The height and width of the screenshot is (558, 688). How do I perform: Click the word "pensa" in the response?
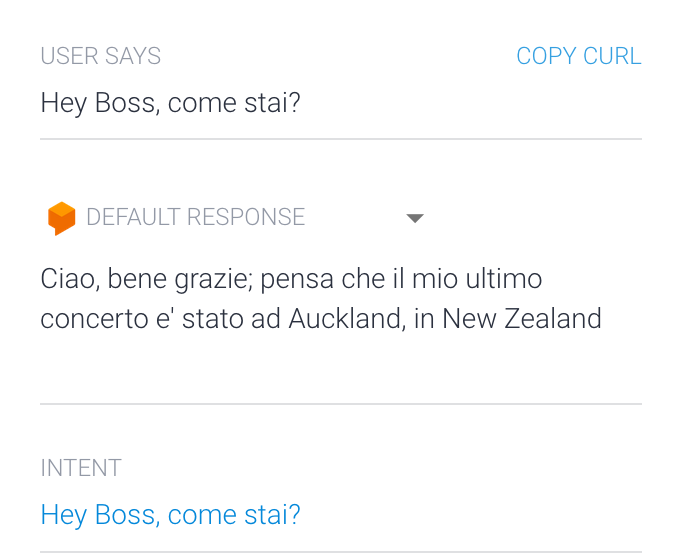(x=297, y=281)
